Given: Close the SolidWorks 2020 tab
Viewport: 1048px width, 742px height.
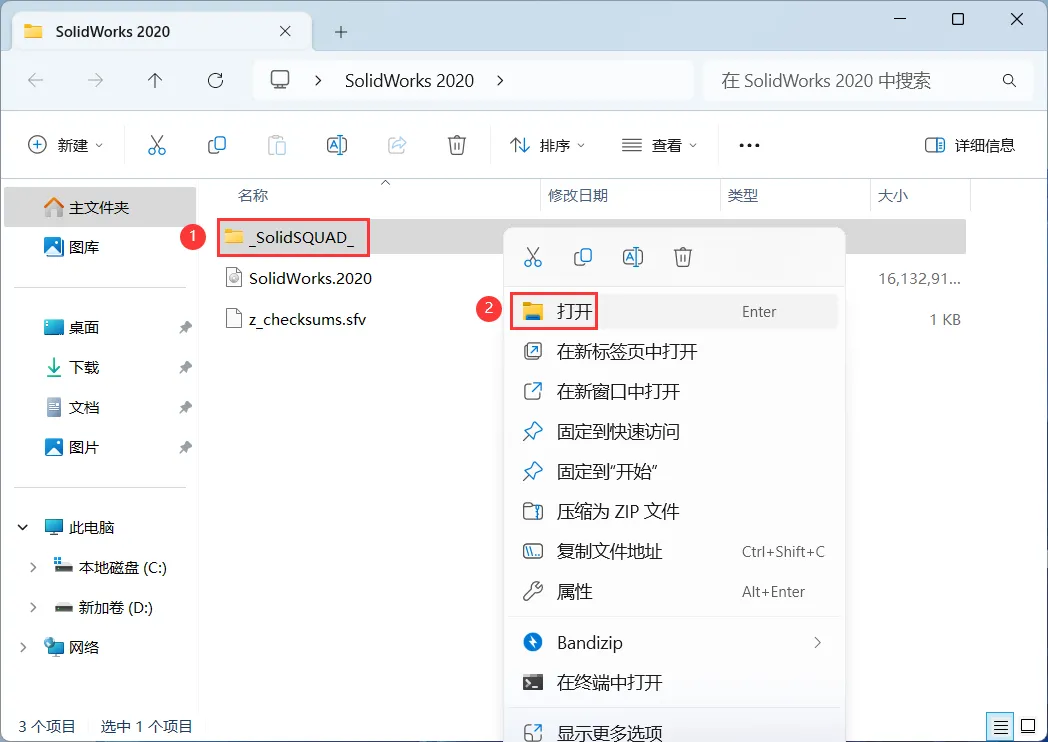Looking at the screenshot, I should 285,31.
